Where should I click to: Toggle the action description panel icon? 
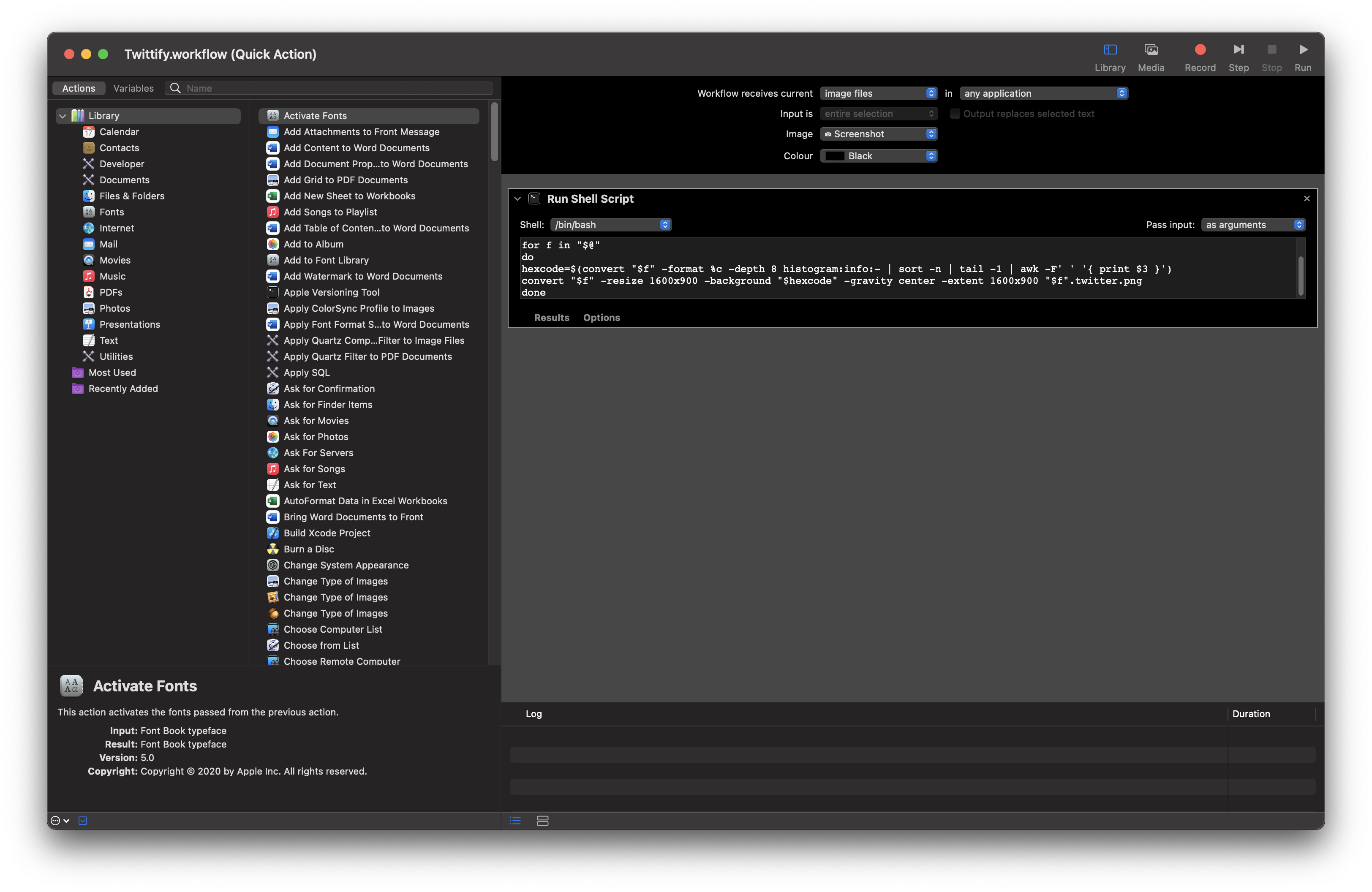82,821
